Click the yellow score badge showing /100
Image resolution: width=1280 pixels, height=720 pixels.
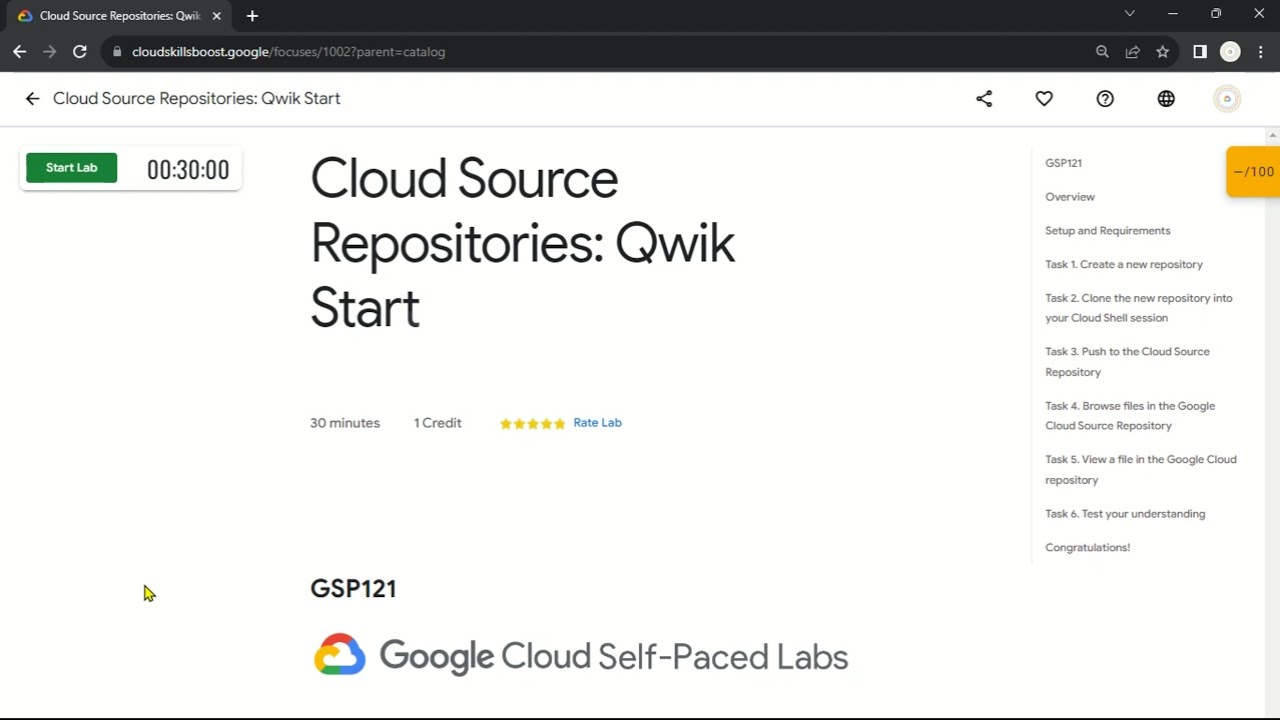point(1253,172)
